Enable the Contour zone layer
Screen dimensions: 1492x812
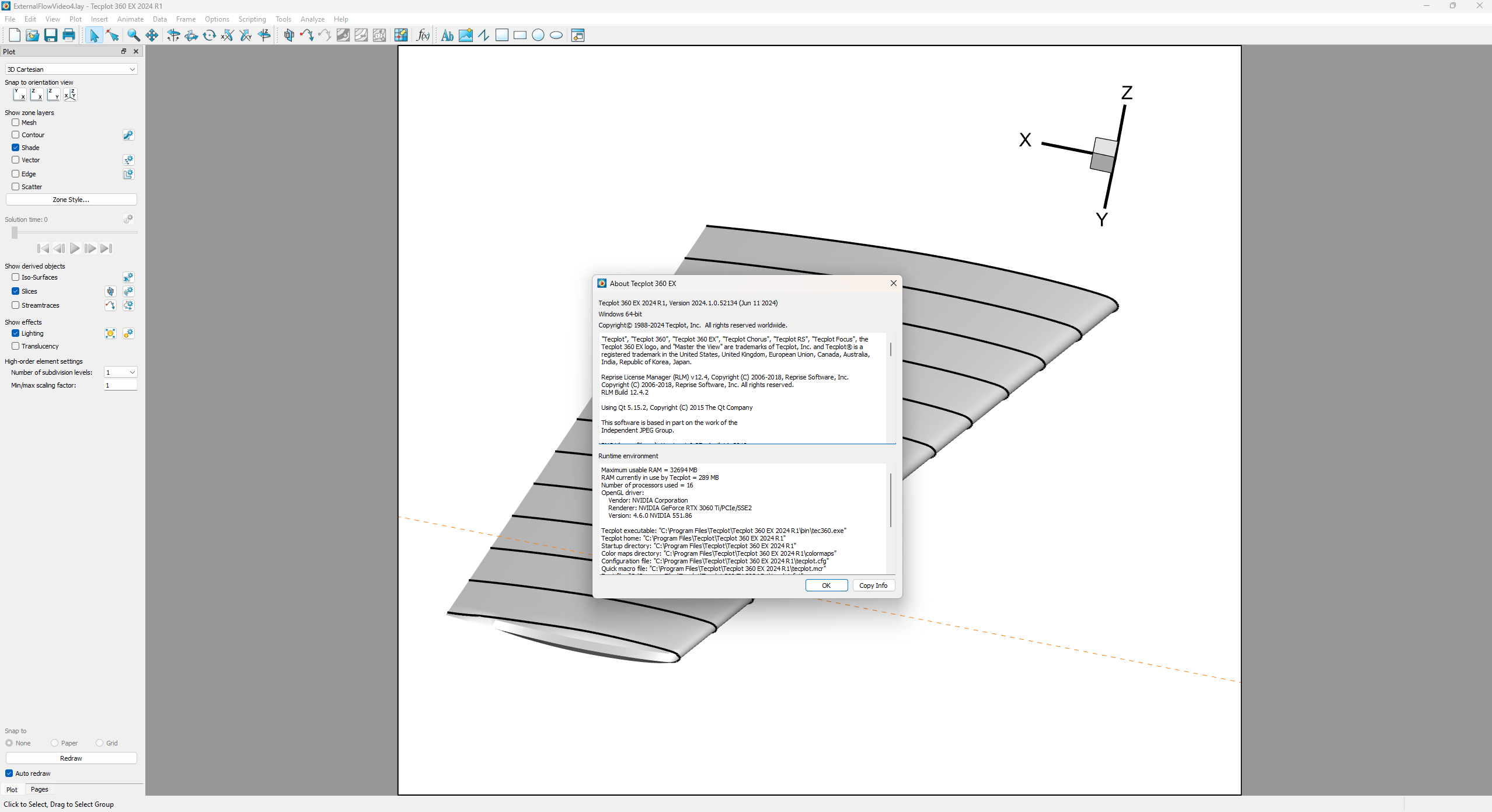pyautogui.click(x=16, y=135)
